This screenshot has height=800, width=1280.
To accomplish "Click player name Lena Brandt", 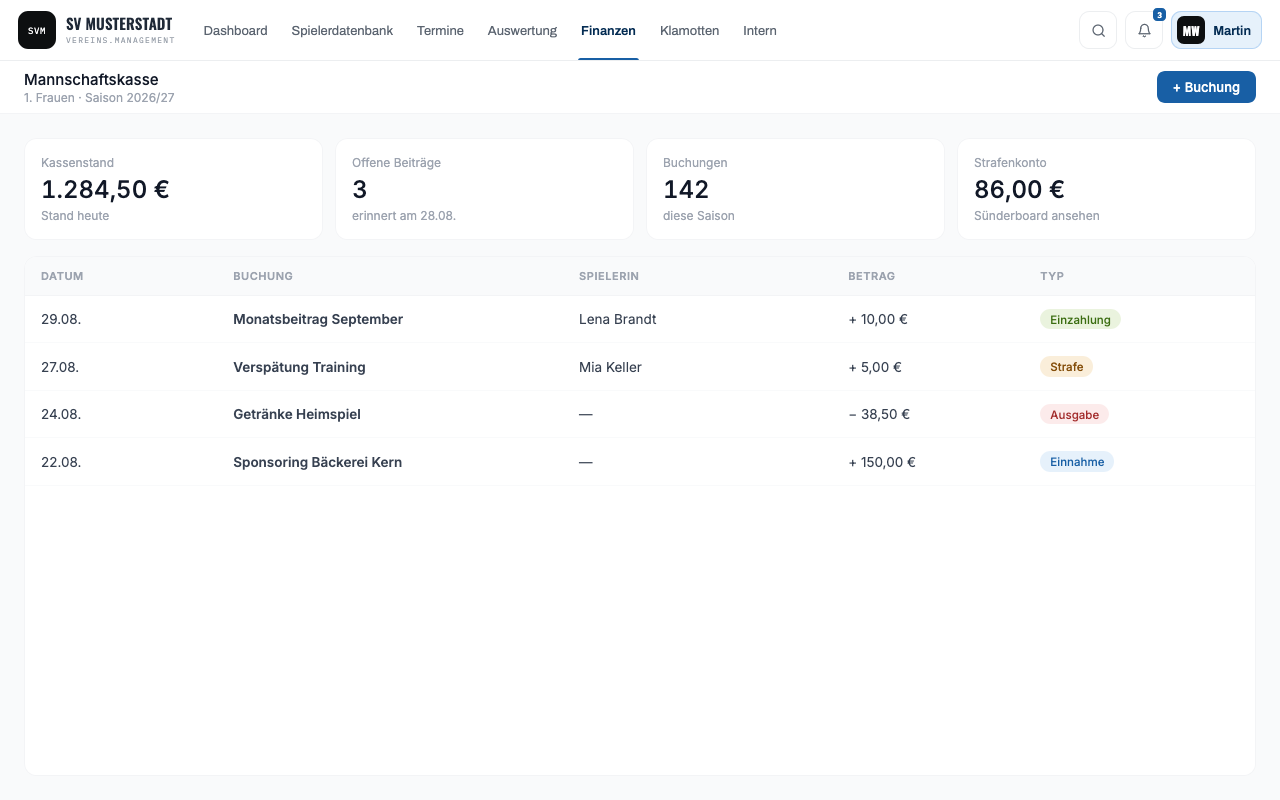I will (617, 319).
